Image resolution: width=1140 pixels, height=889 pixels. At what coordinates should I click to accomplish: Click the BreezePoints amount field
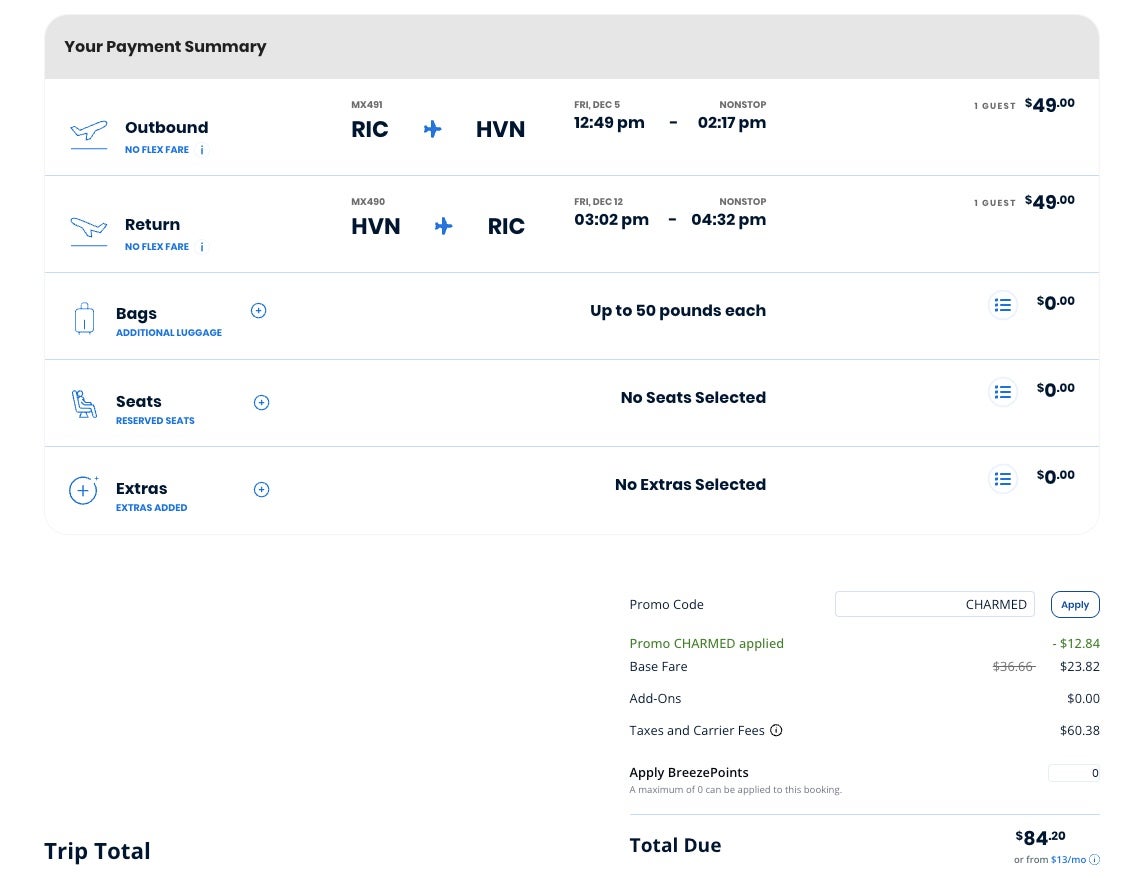coord(1073,773)
